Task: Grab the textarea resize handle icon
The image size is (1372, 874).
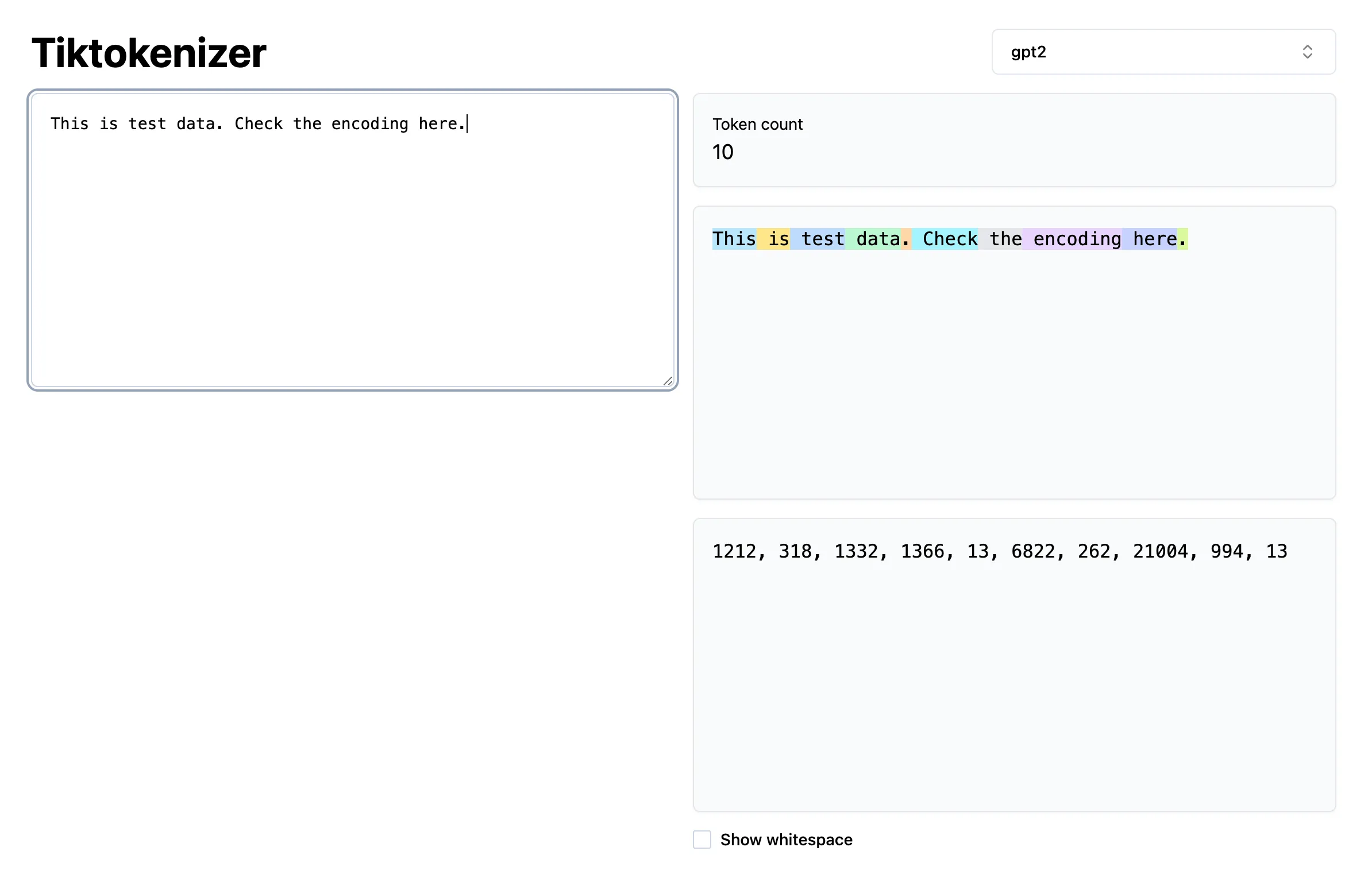Action: (x=668, y=381)
